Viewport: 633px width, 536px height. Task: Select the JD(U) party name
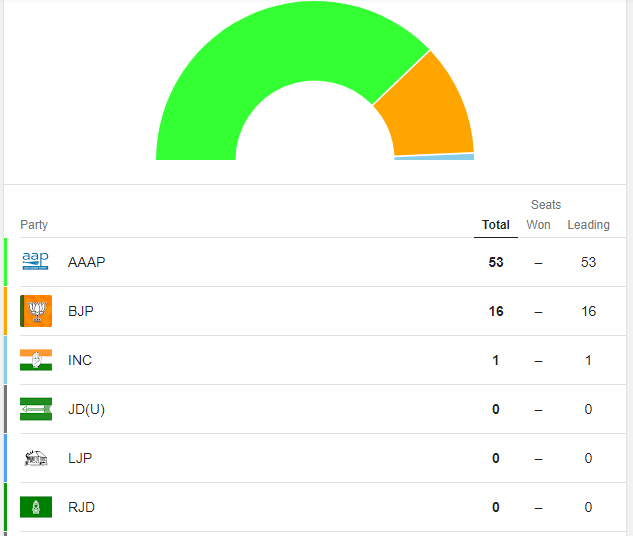[87, 409]
